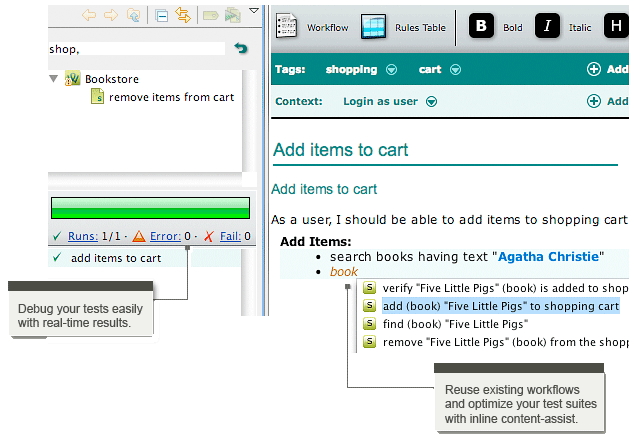This screenshot has width=634, height=438.
Task: Click the Collapse All icon
Action: pos(162,15)
